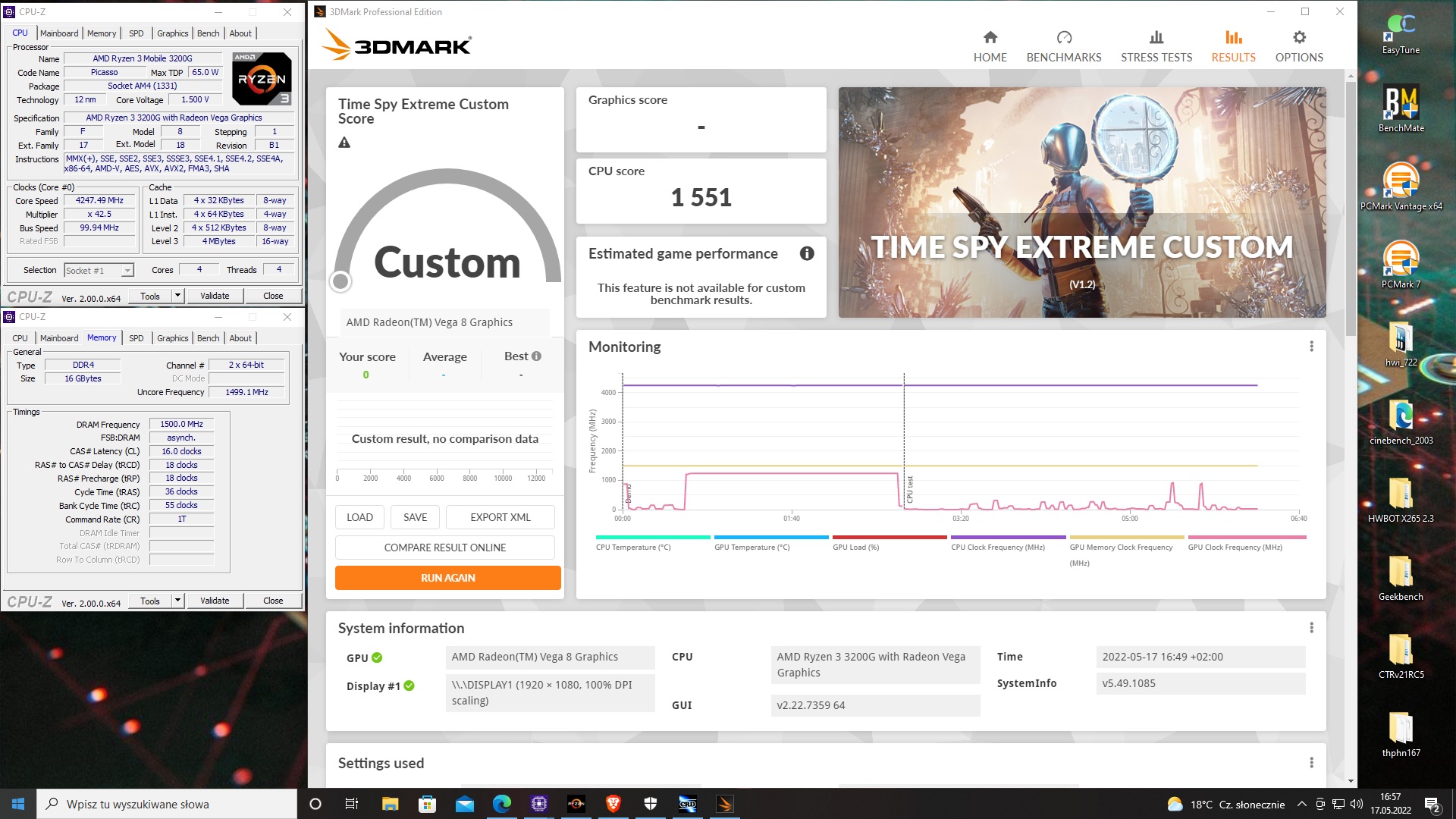The width and height of the screenshot is (1456, 819).
Task: Switch to Mainboard tab in top CPU-Z window
Action: (x=59, y=33)
